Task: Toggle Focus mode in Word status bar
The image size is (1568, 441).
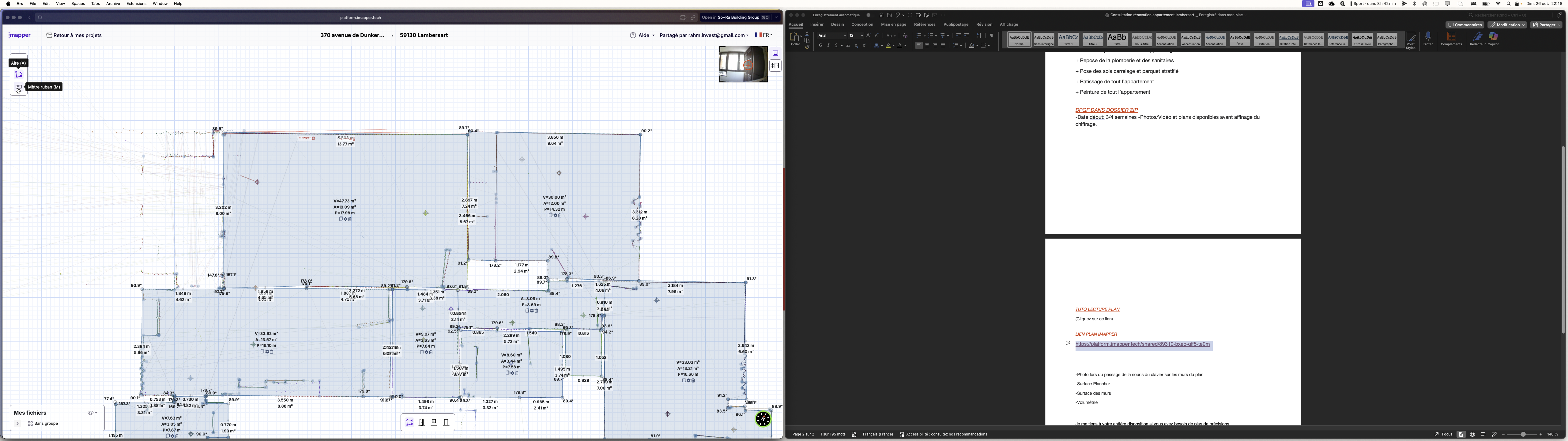Action: (1443, 434)
